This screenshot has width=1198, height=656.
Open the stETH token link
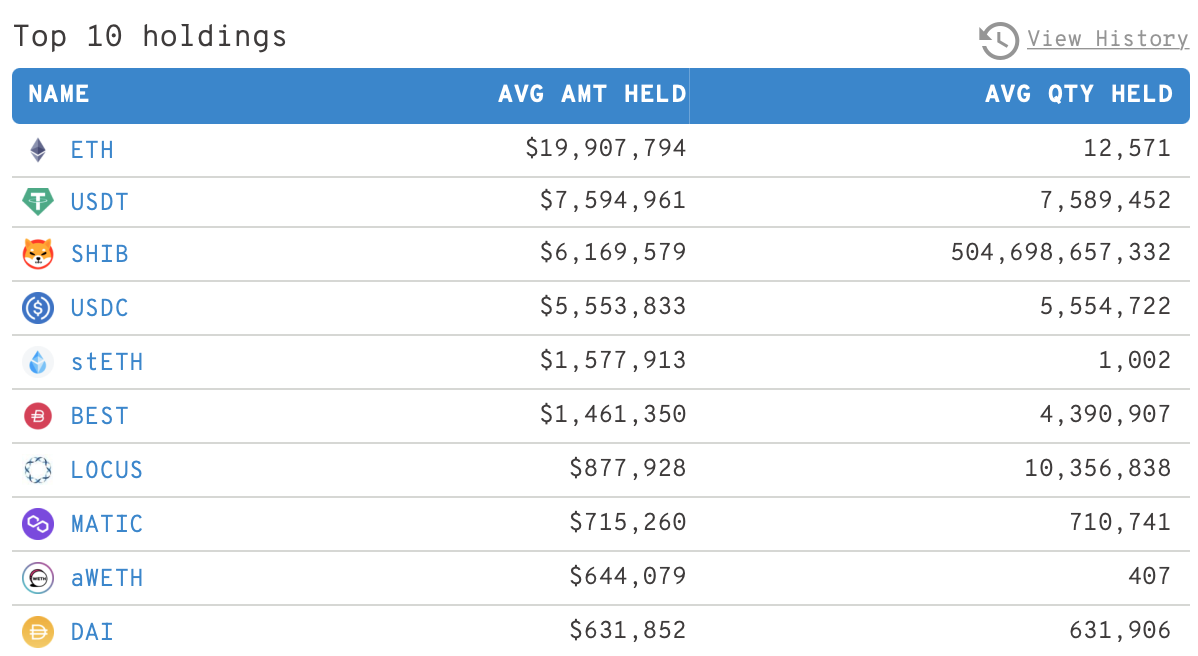coord(107,362)
